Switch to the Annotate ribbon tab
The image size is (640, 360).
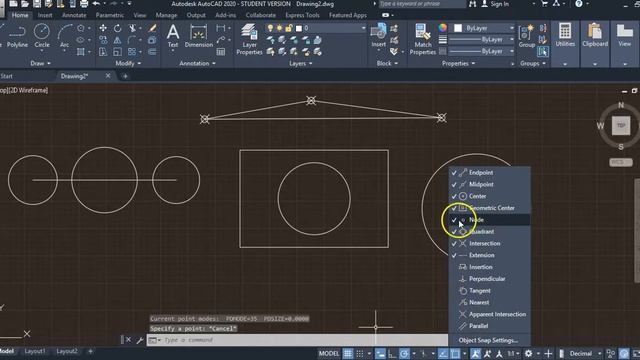(74, 15)
